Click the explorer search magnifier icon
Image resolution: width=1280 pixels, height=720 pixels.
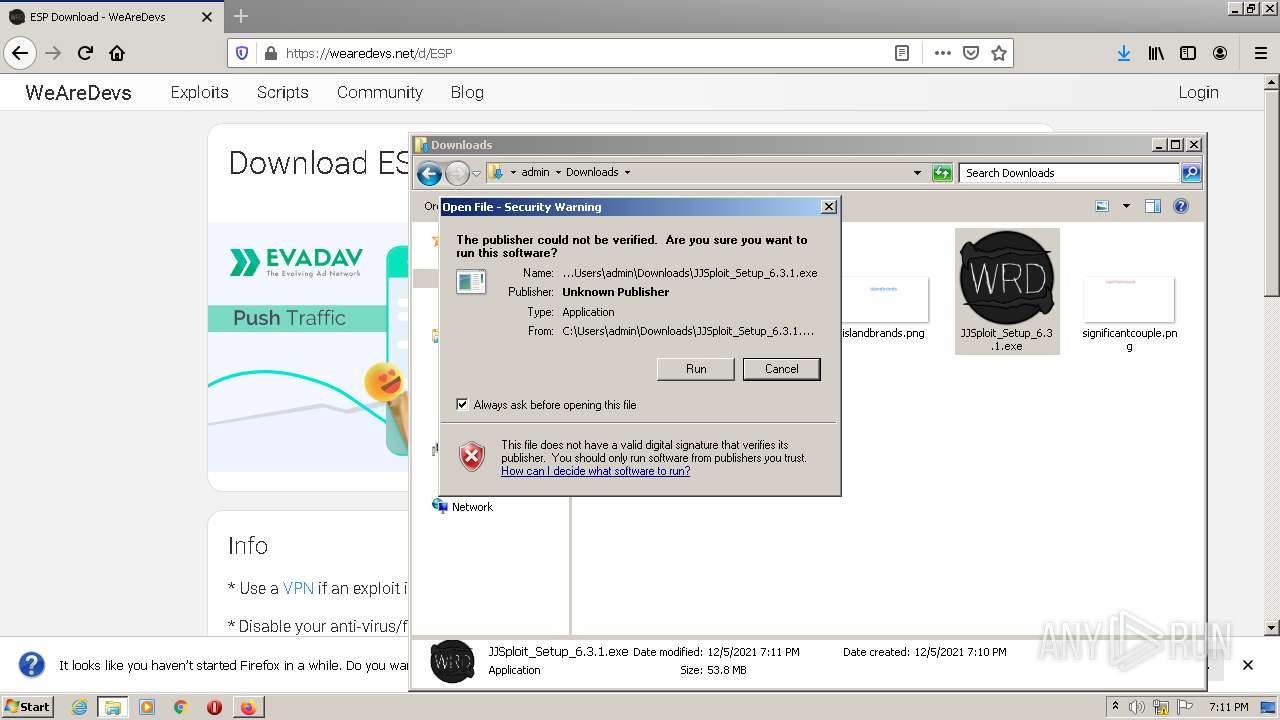click(1190, 173)
